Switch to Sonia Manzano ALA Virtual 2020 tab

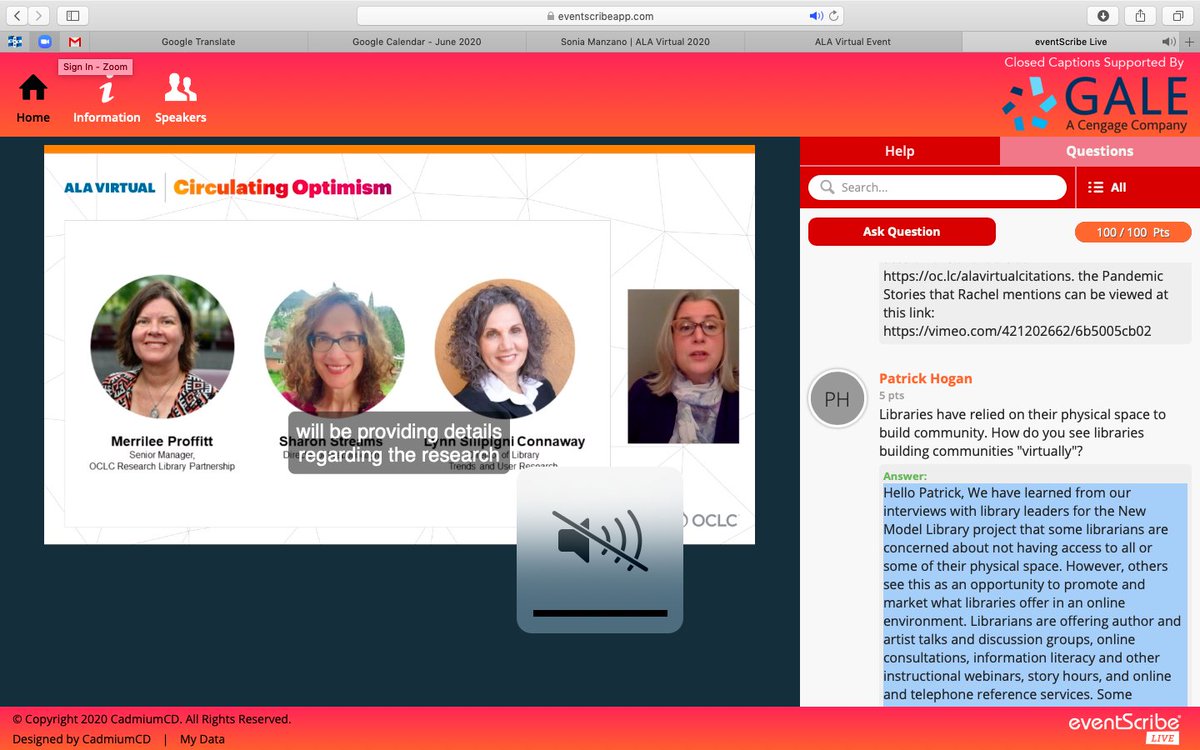634,42
